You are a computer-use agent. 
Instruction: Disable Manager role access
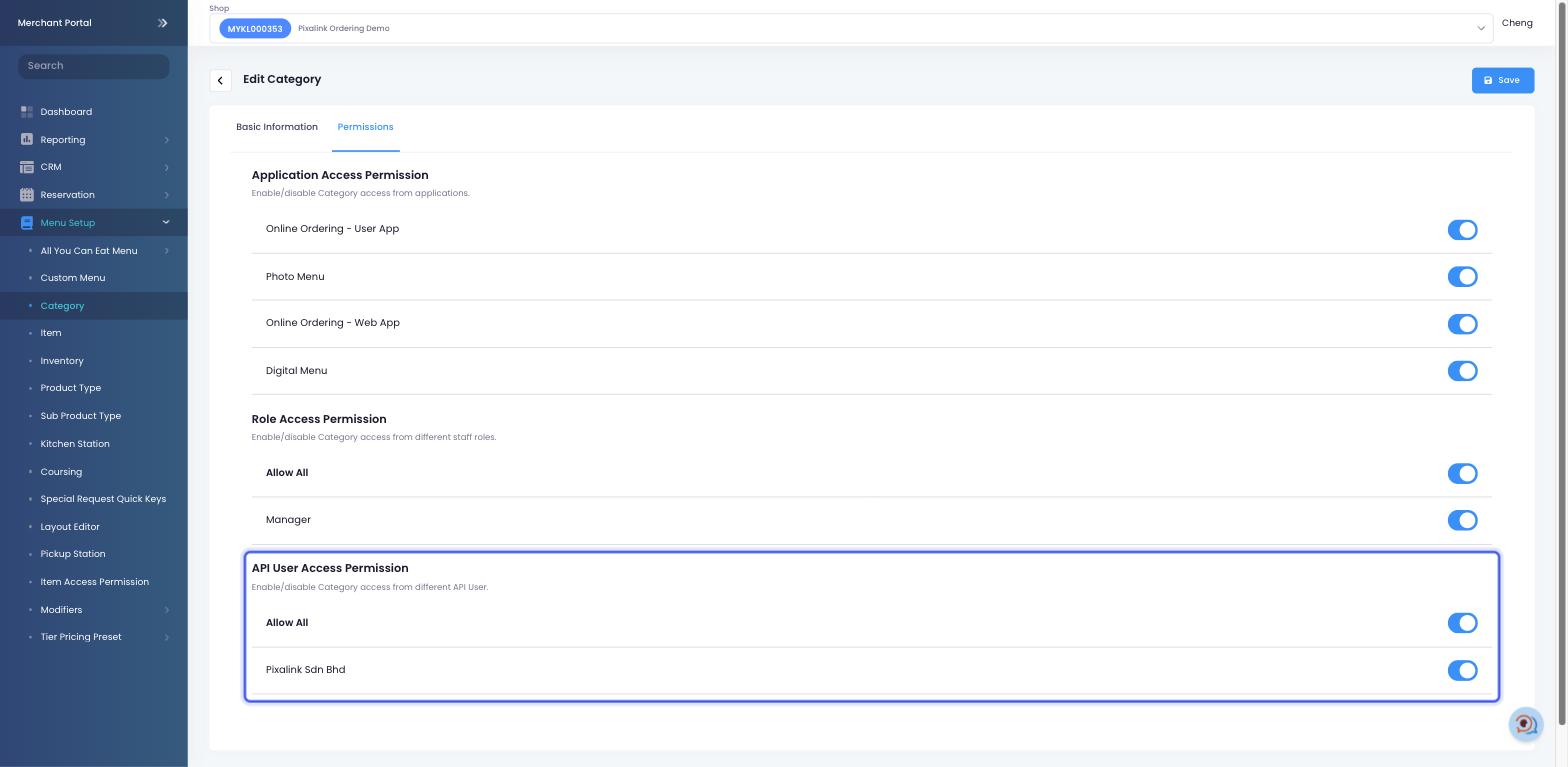pyautogui.click(x=1462, y=521)
